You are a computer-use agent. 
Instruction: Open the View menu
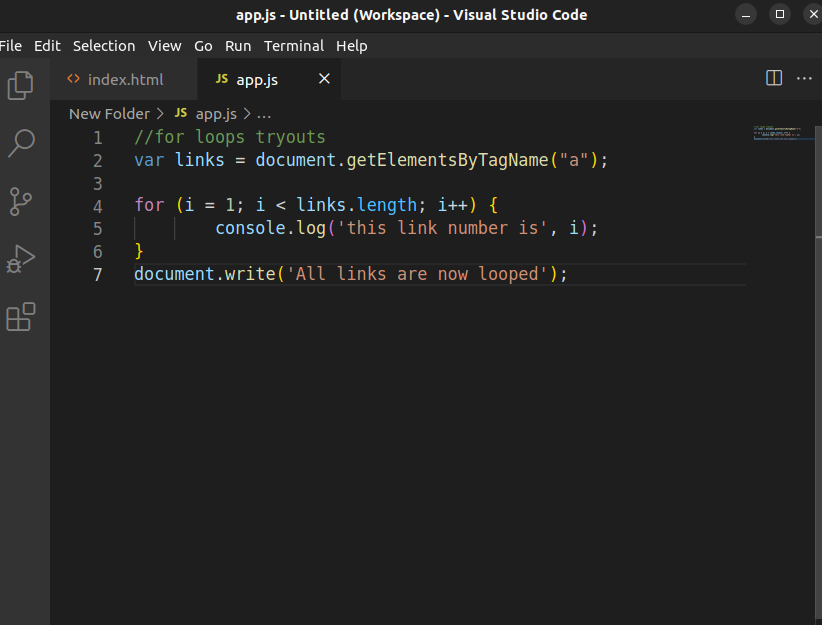[x=165, y=46]
